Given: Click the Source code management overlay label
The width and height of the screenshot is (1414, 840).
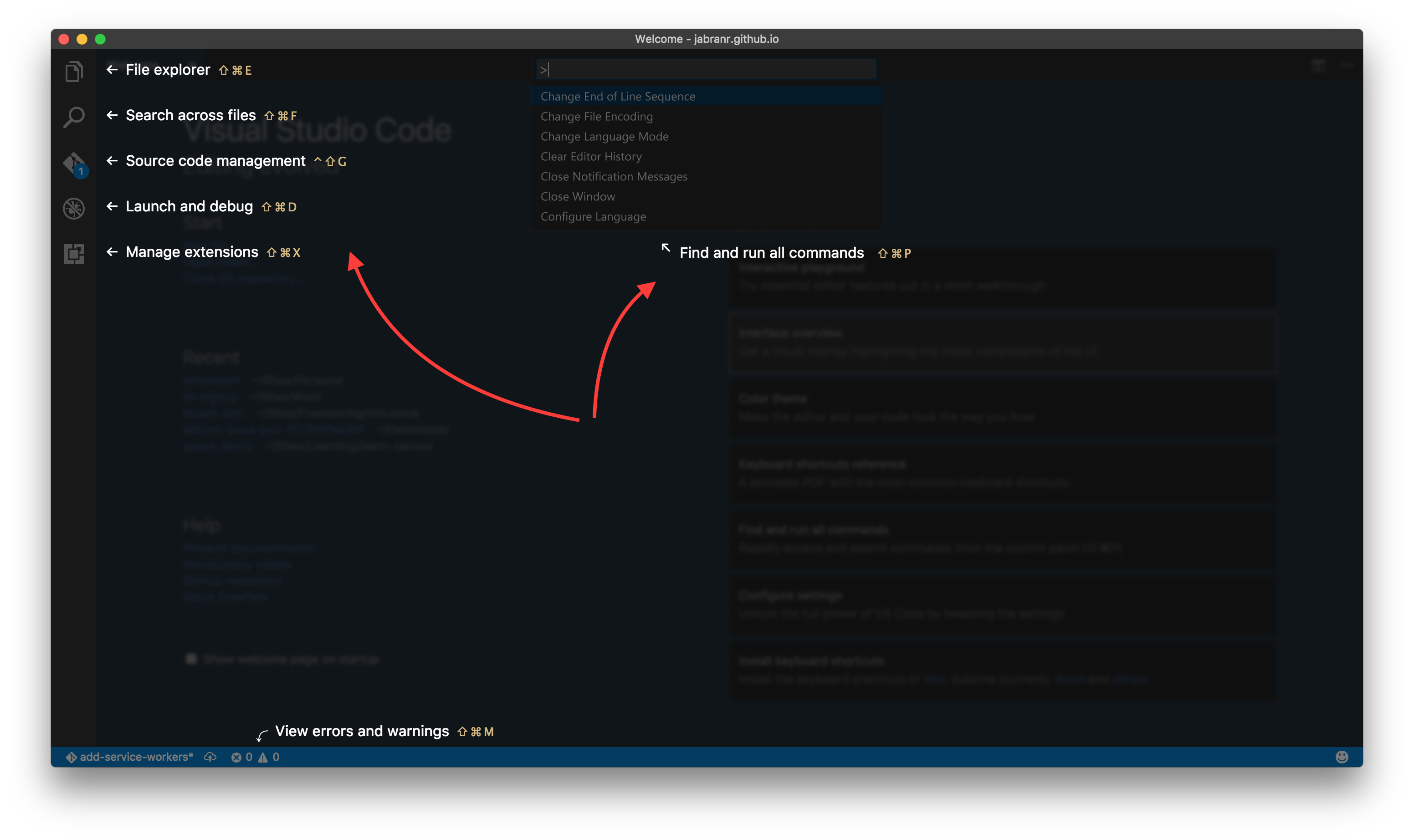Looking at the screenshot, I should tap(215, 161).
